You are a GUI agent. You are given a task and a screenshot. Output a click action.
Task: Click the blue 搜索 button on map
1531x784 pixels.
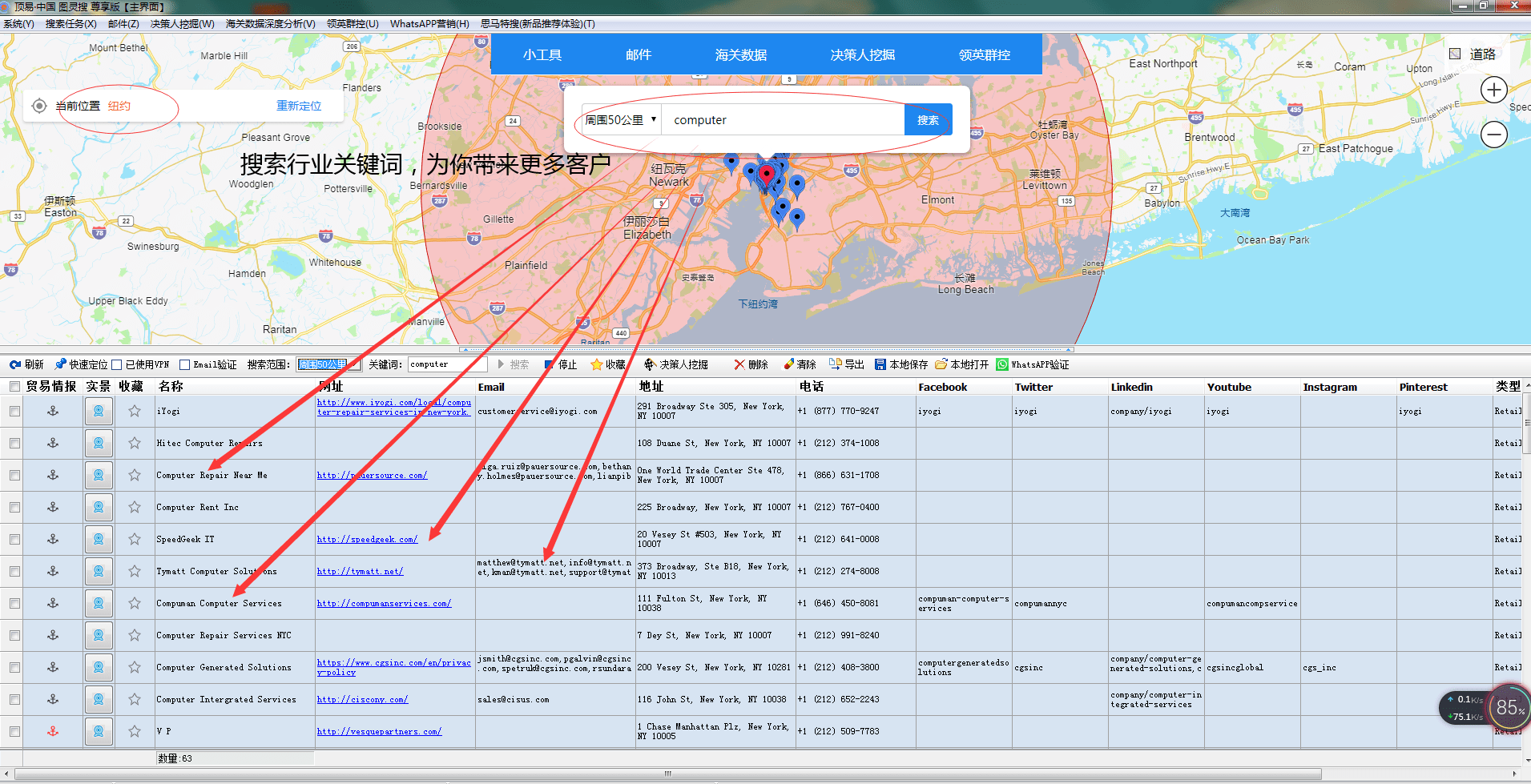pos(928,120)
